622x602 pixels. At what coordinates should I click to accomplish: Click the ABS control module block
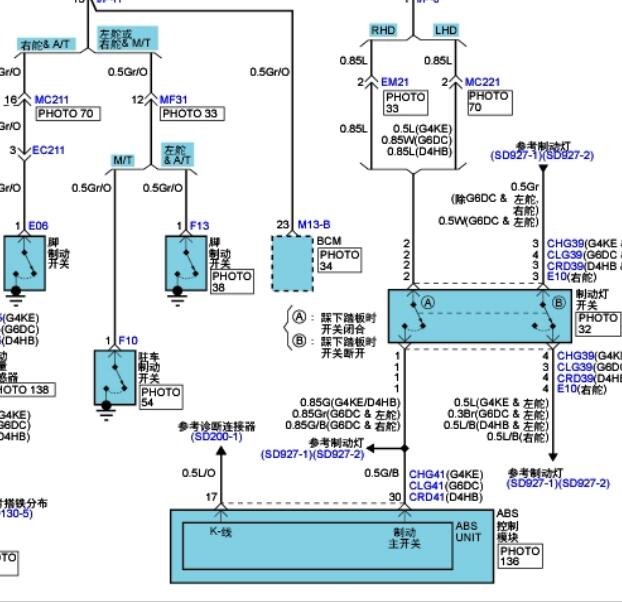(x=332, y=546)
